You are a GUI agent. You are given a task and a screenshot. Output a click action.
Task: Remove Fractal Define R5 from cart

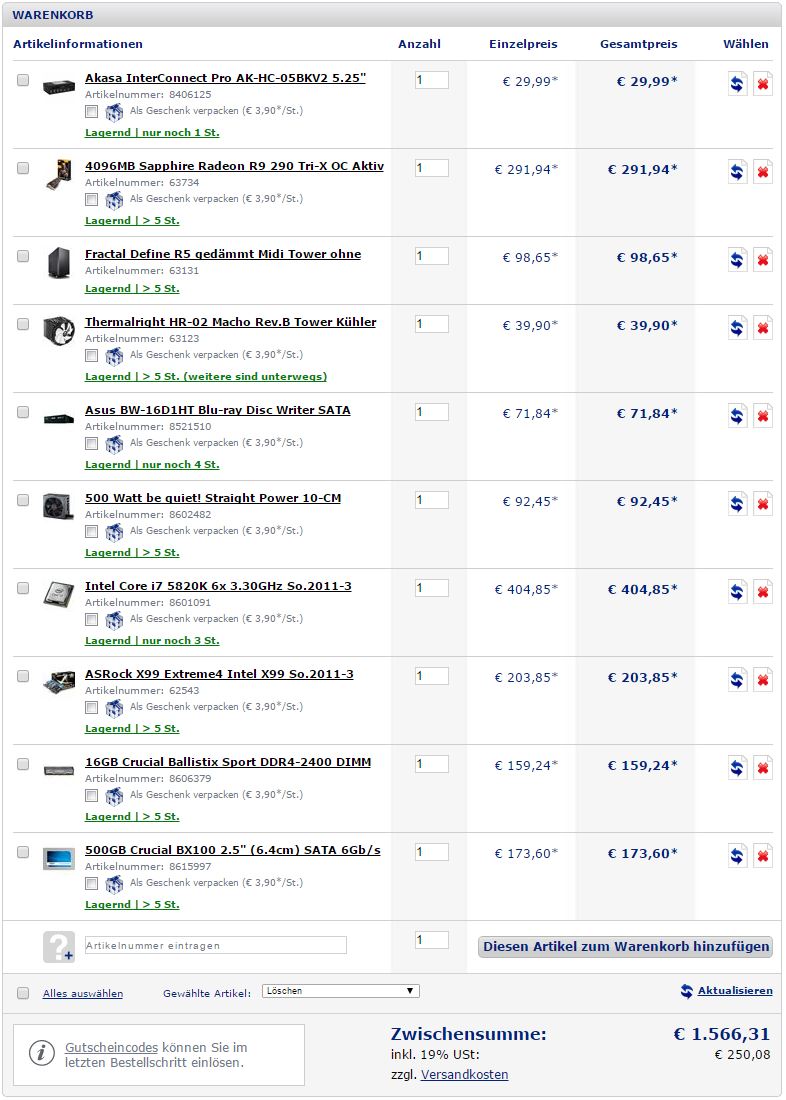(x=763, y=261)
